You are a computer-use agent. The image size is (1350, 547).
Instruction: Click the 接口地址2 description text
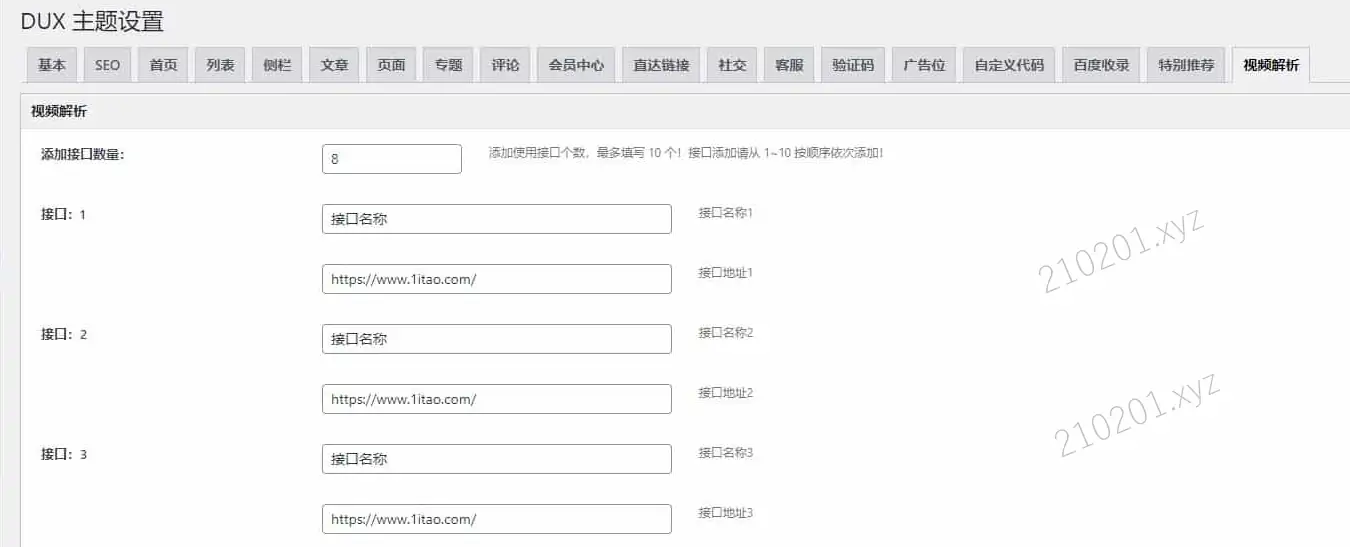tap(725, 393)
